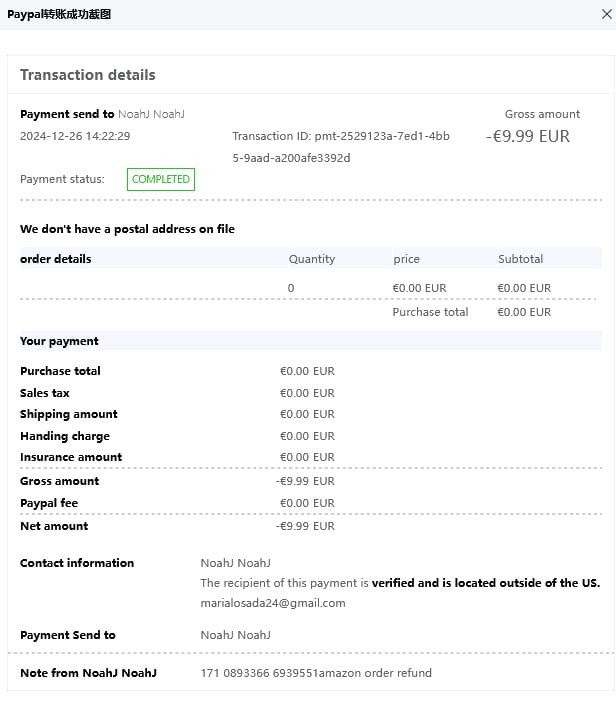This screenshot has width=616, height=712.
Task: Click the Subtotal column header
Action: pyautogui.click(x=520, y=259)
